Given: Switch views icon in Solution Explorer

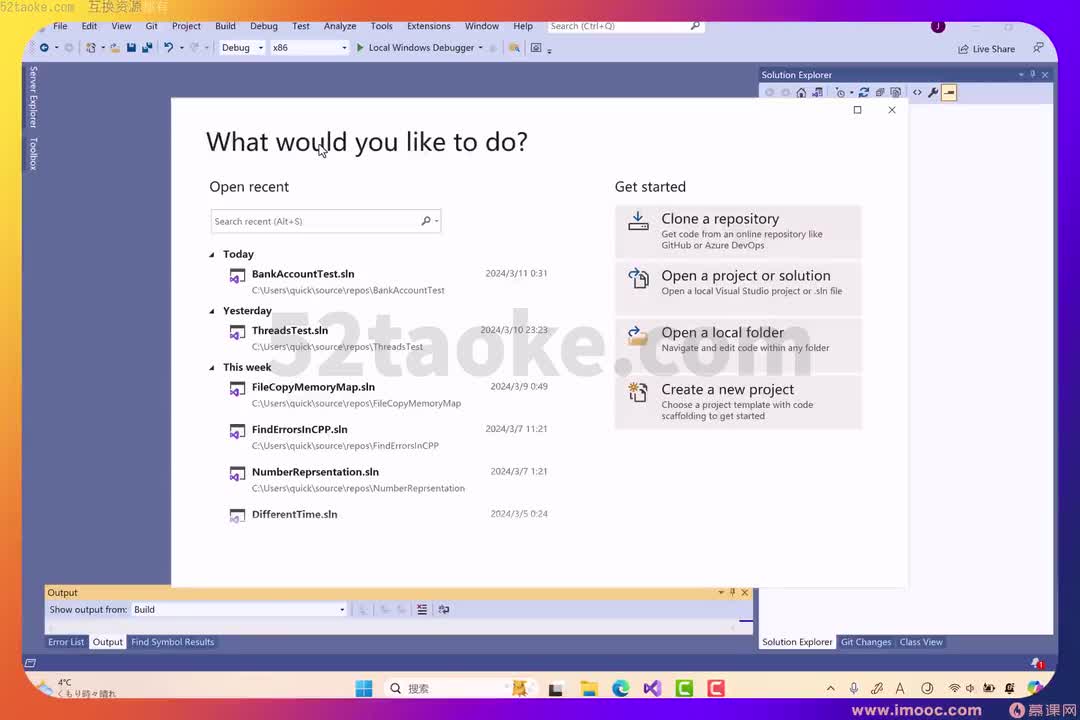Looking at the screenshot, I should tap(818, 92).
